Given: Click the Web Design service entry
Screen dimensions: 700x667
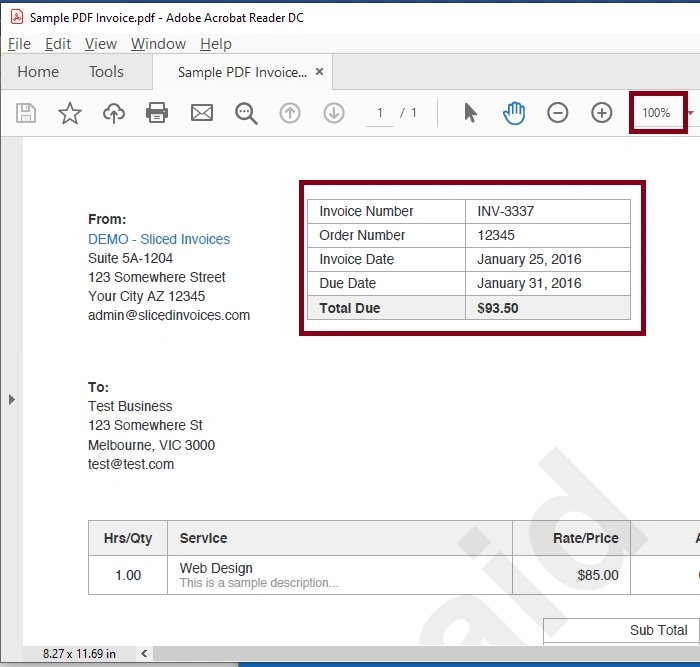Looking at the screenshot, I should [216, 568].
